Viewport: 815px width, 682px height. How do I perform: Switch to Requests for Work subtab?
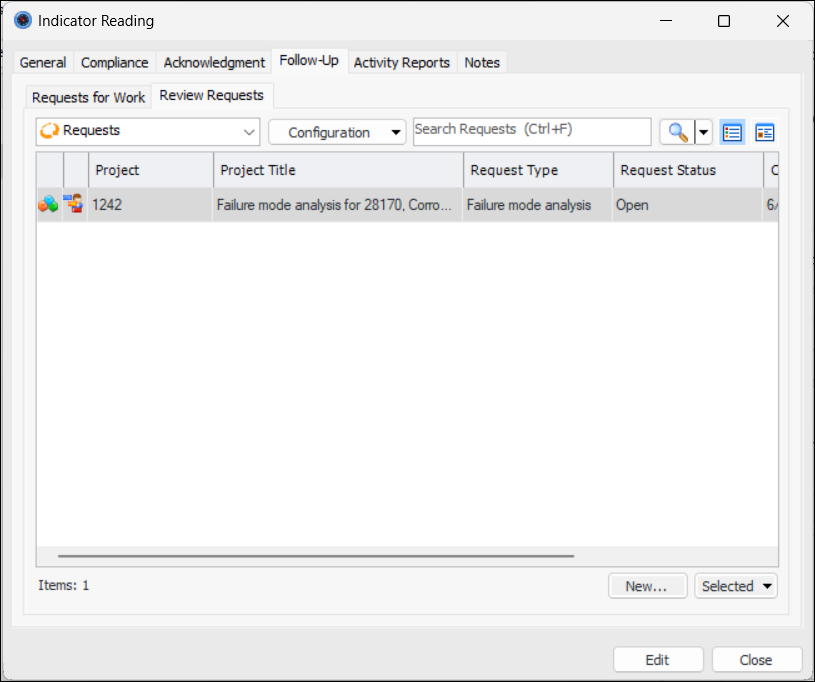tap(88, 97)
